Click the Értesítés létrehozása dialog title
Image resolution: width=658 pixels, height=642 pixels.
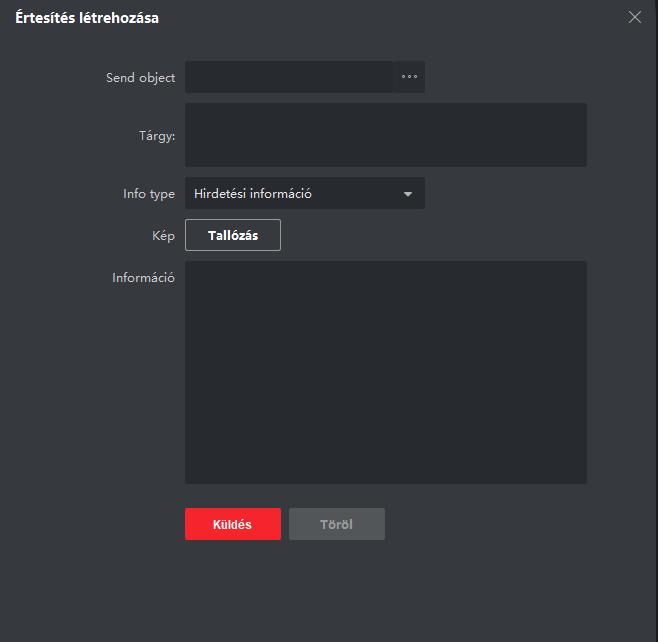87,18
